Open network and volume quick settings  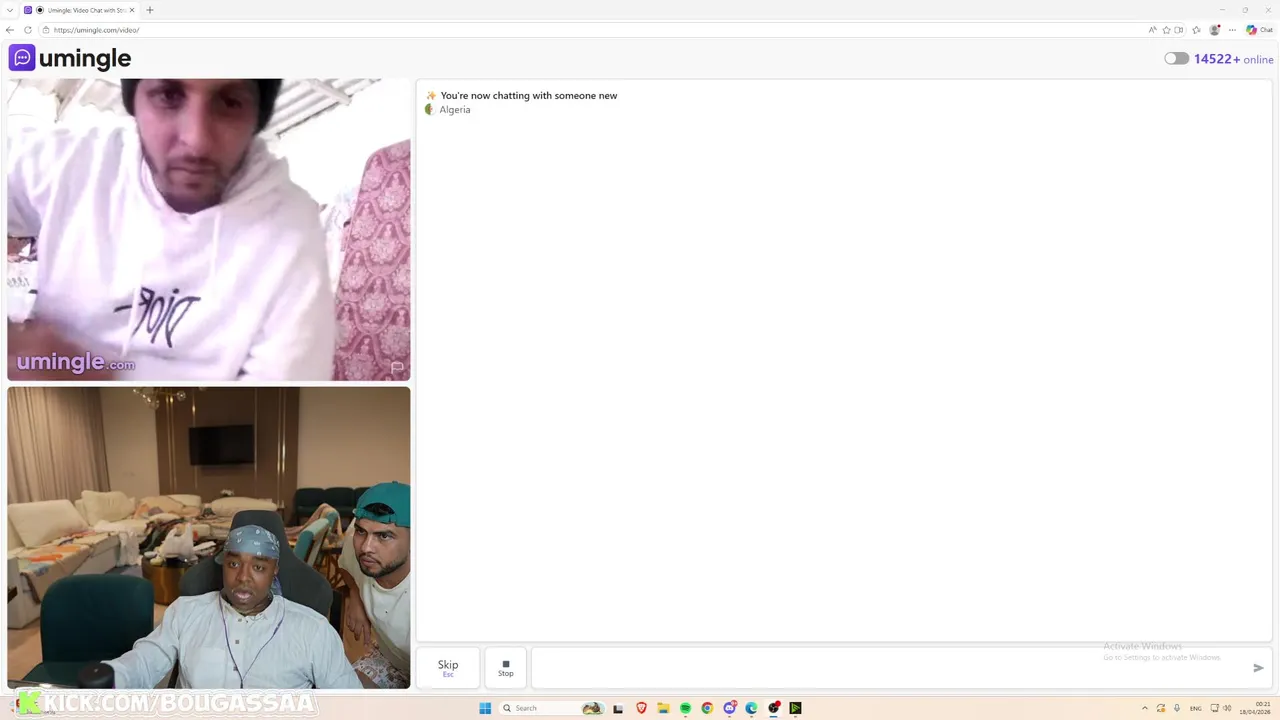point(1222,708)
